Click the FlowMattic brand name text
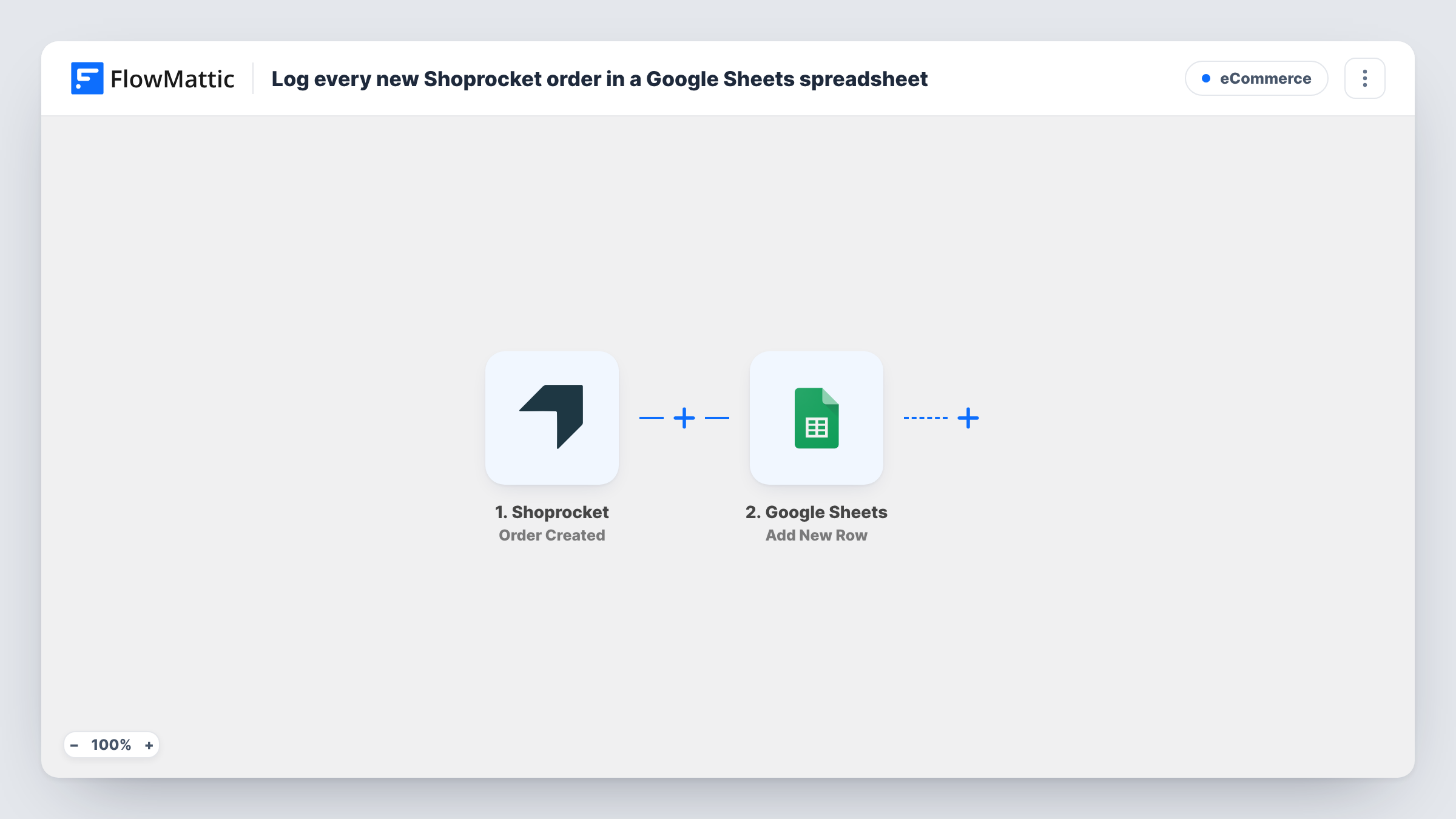The height and width of the screenshot is (819, 1456). pos(172,79)
